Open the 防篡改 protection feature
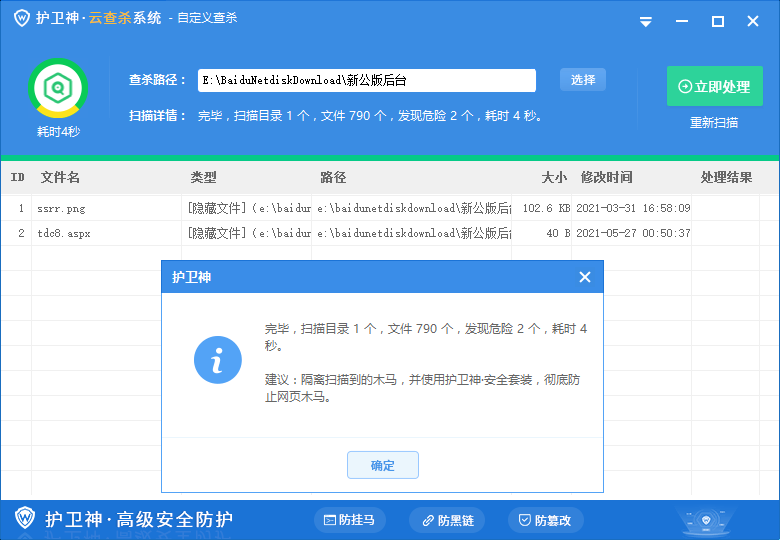 click(545, 520)
